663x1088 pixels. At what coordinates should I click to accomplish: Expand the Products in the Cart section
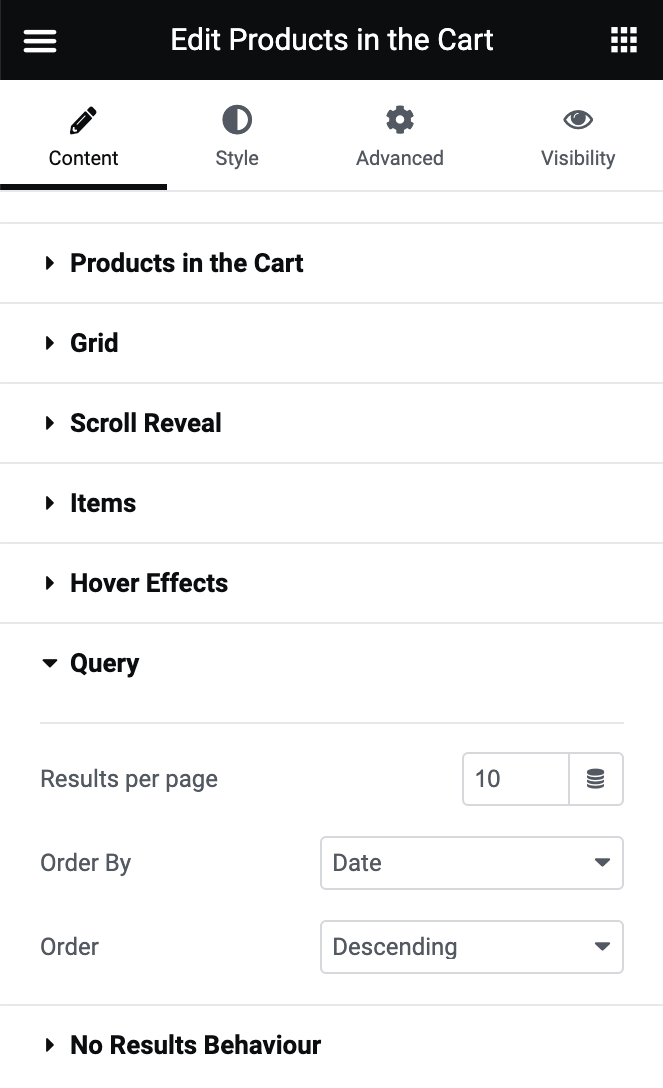(186, 263)
